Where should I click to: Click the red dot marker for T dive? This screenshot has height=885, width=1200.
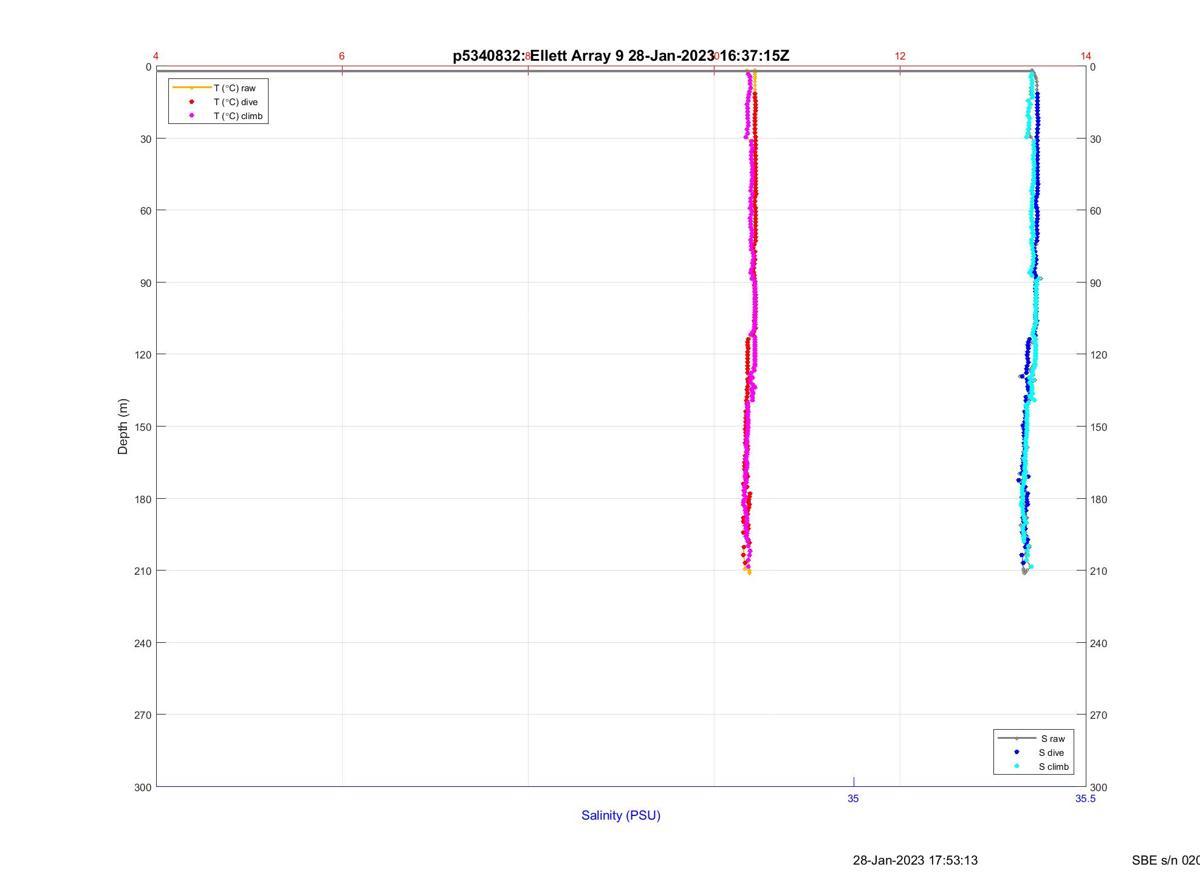point(191,102)
